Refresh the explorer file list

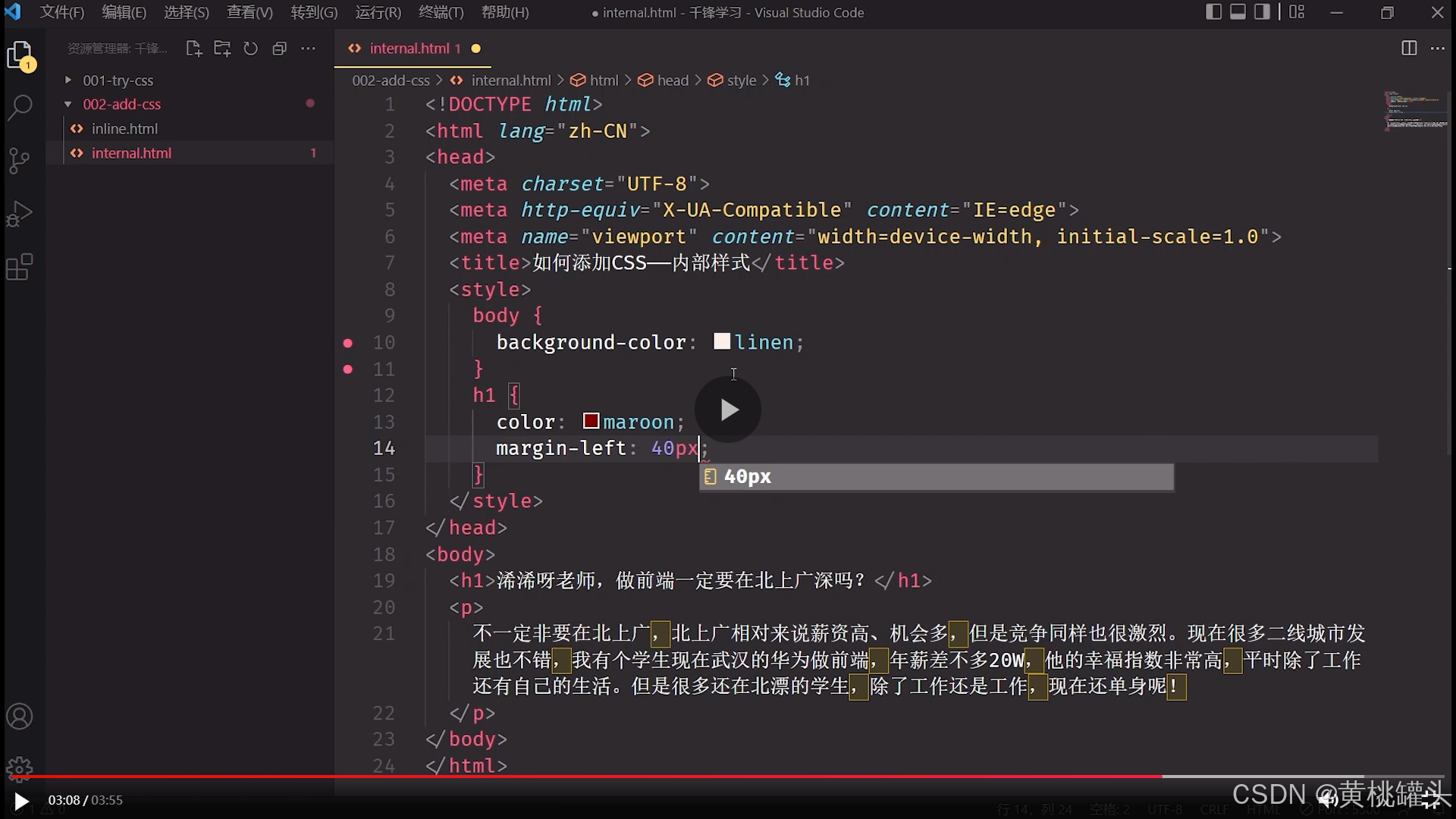click(x=250, y=49)
